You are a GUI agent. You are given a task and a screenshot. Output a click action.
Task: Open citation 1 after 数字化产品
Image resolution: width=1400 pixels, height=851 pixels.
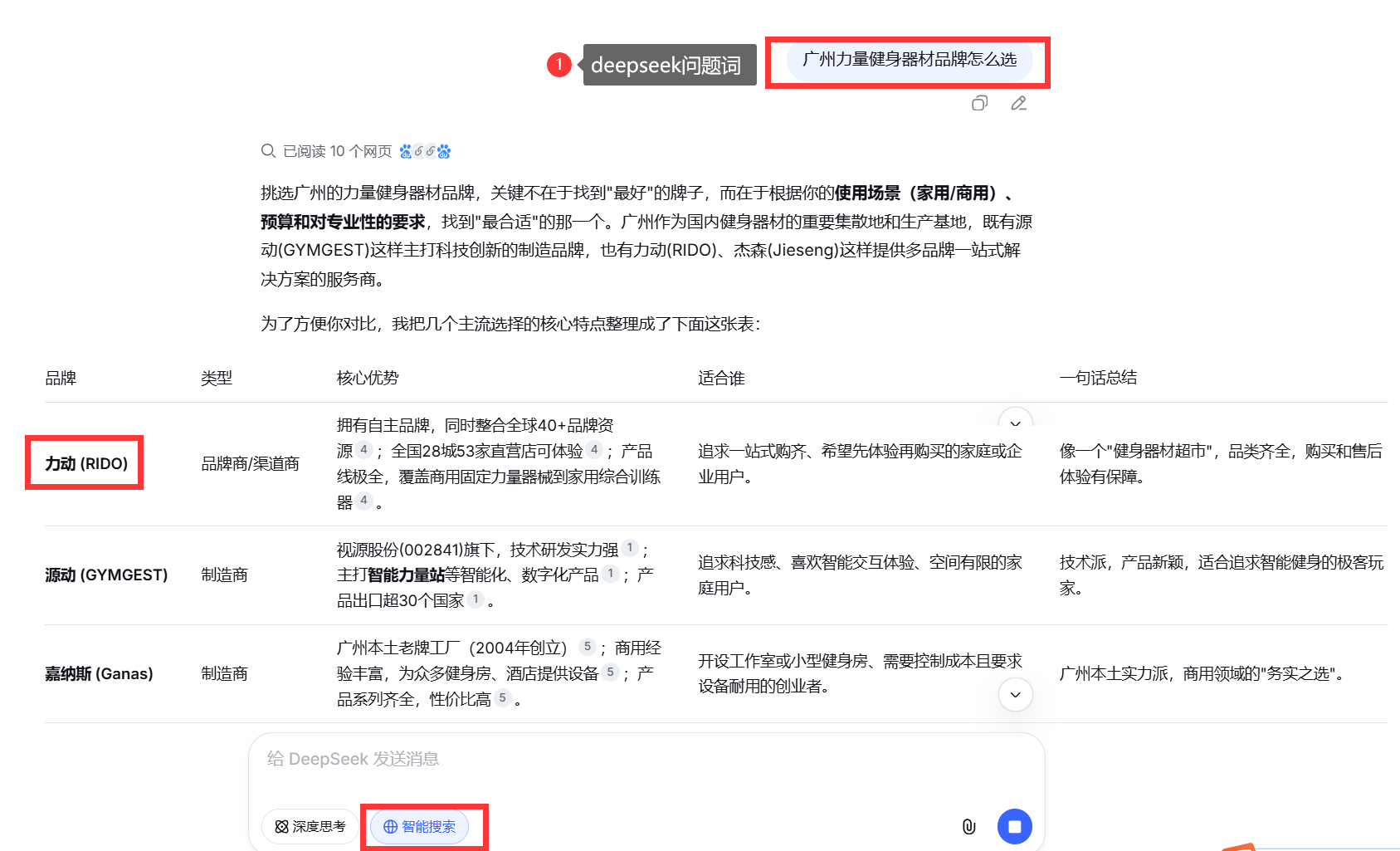(x=611, y=574)
